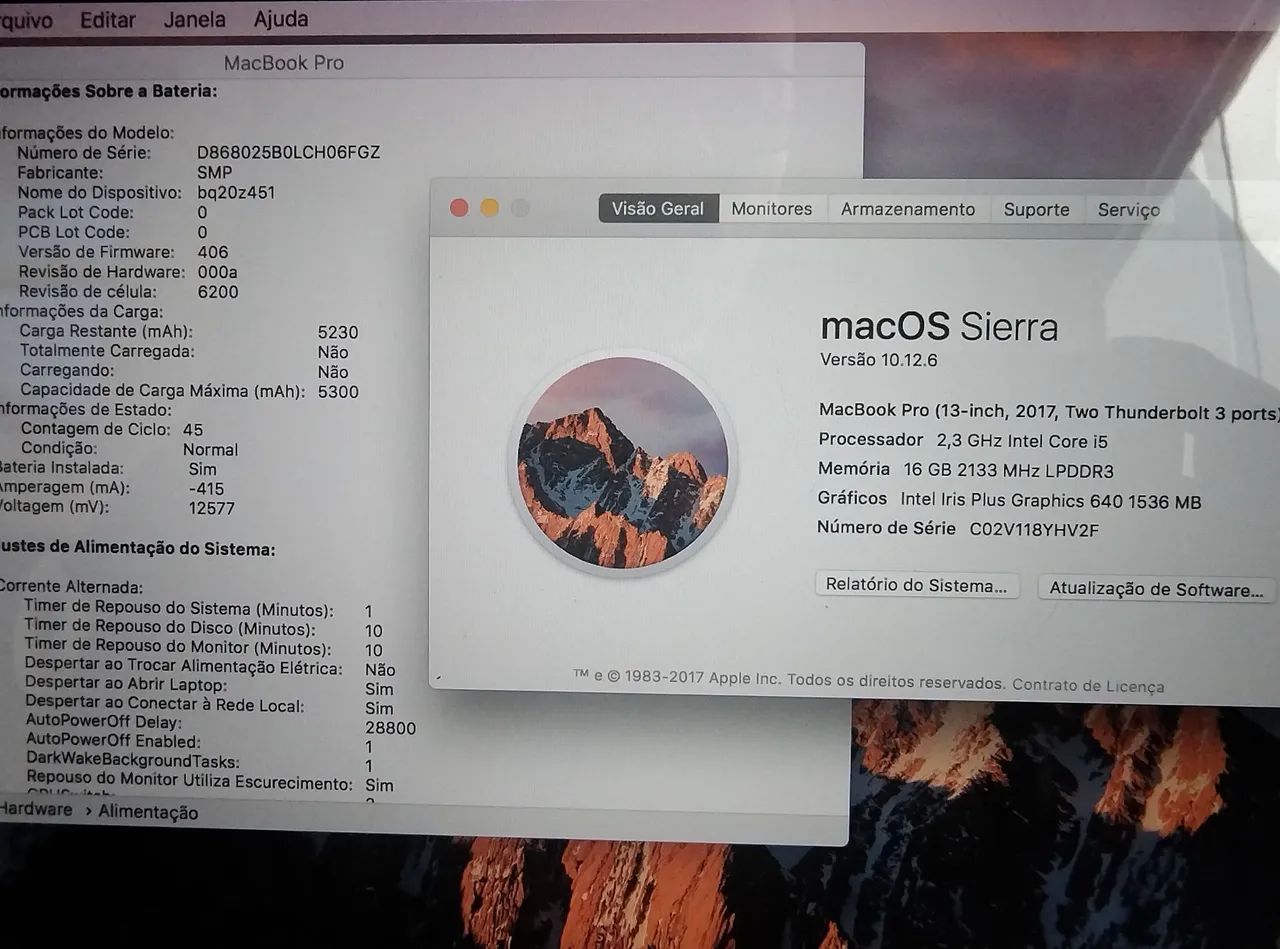
Task: Select battery serial number D868025B0LCH06FGZ
Action: 289,153
